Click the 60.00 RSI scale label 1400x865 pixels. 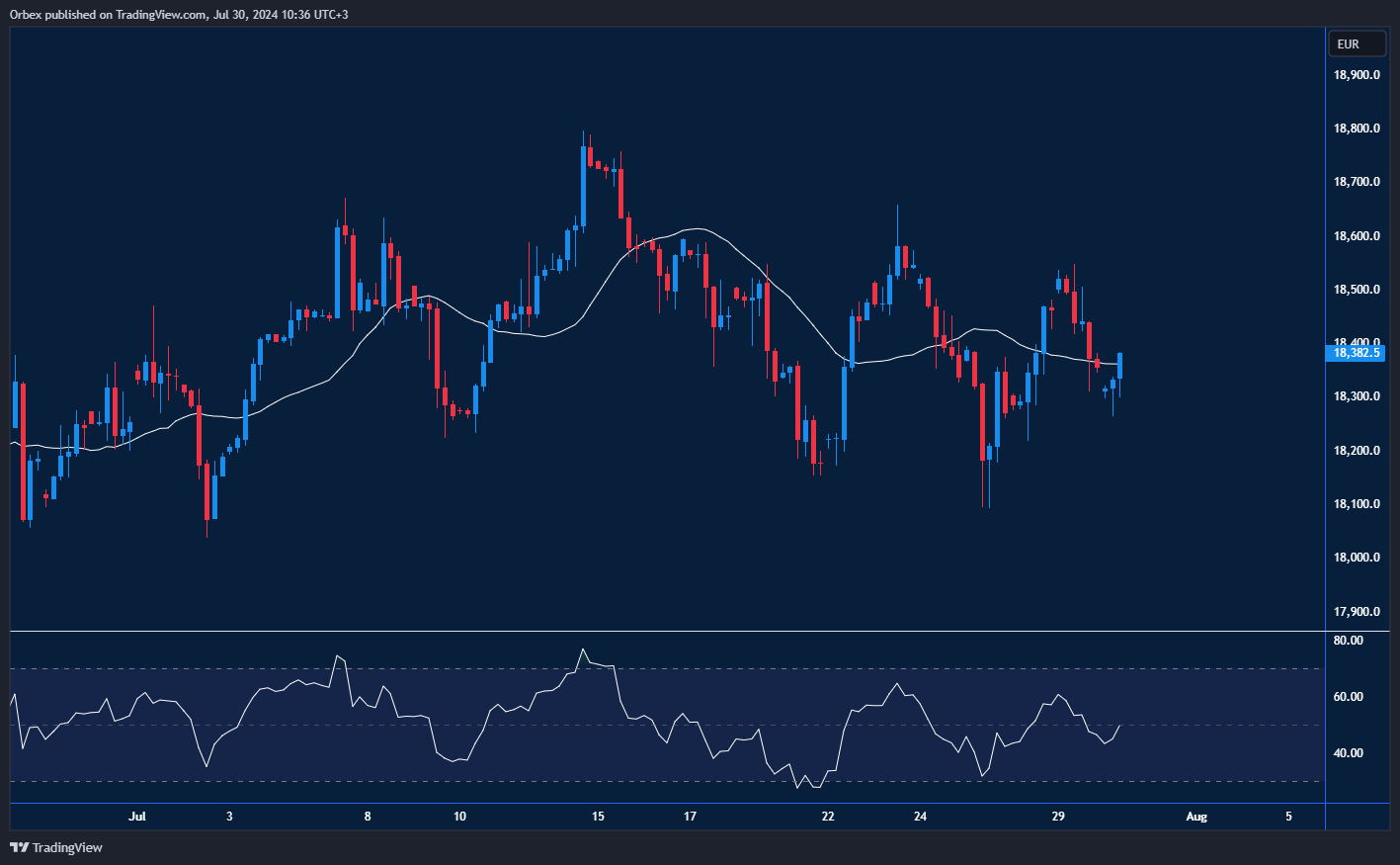pyautogui.click(x=1348, y=697)
